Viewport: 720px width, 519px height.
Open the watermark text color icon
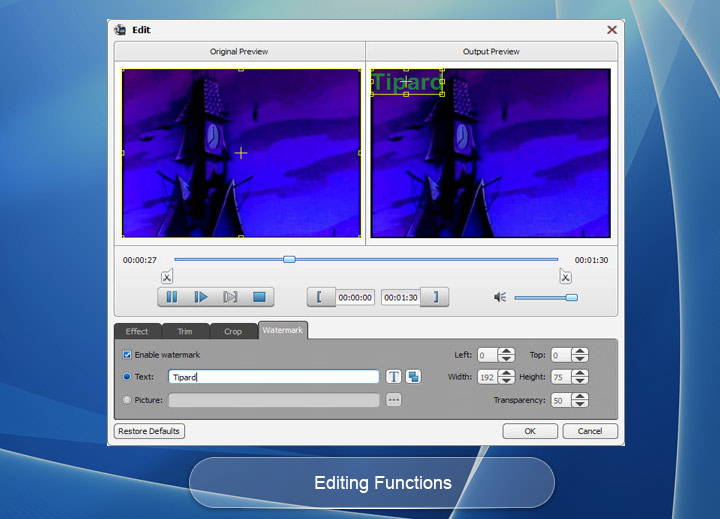point(414,377)
